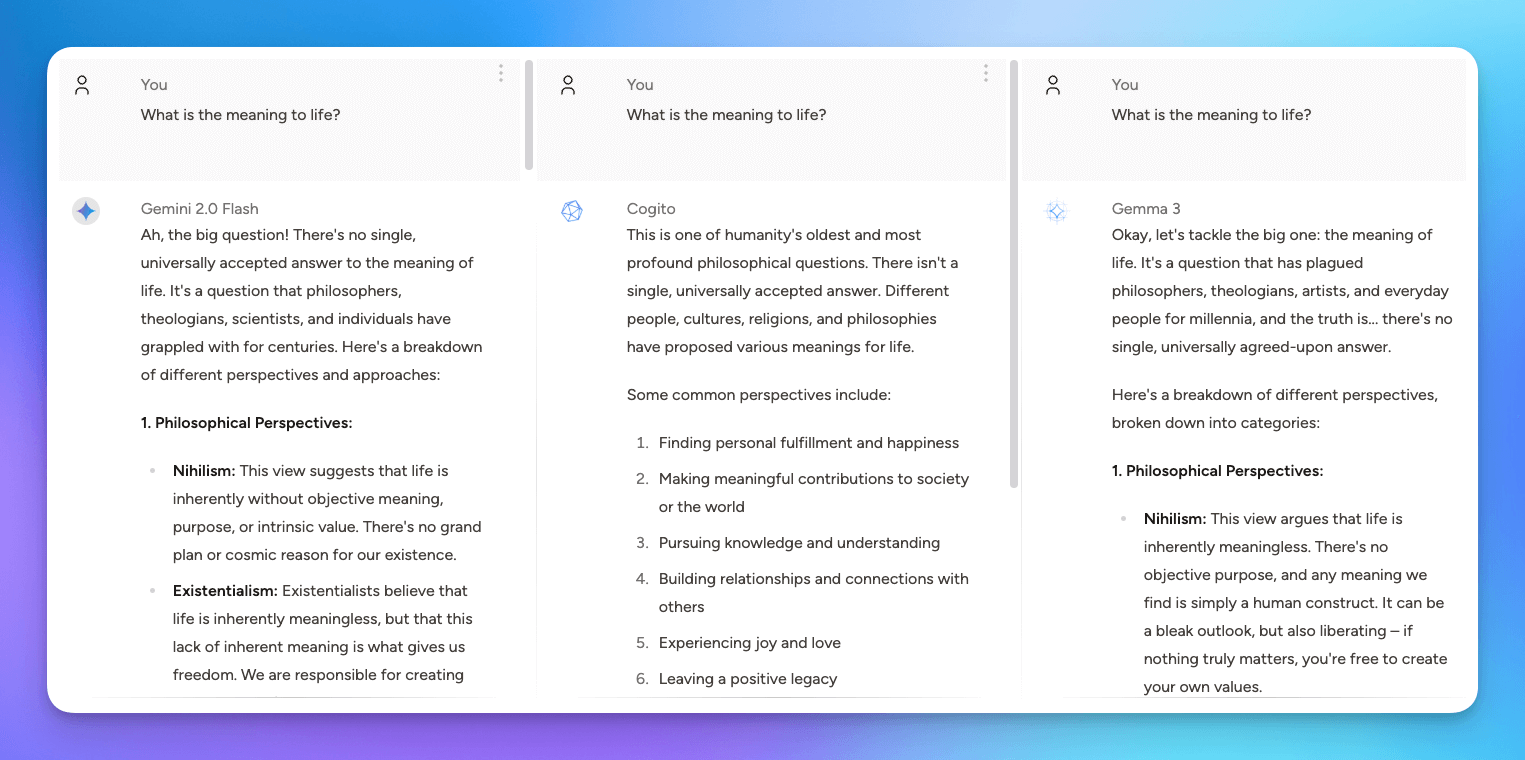Click the Gemini 2.0 Flash sparkle icon
This screenshot has width=1525, height=760.
tap(86, 211)
